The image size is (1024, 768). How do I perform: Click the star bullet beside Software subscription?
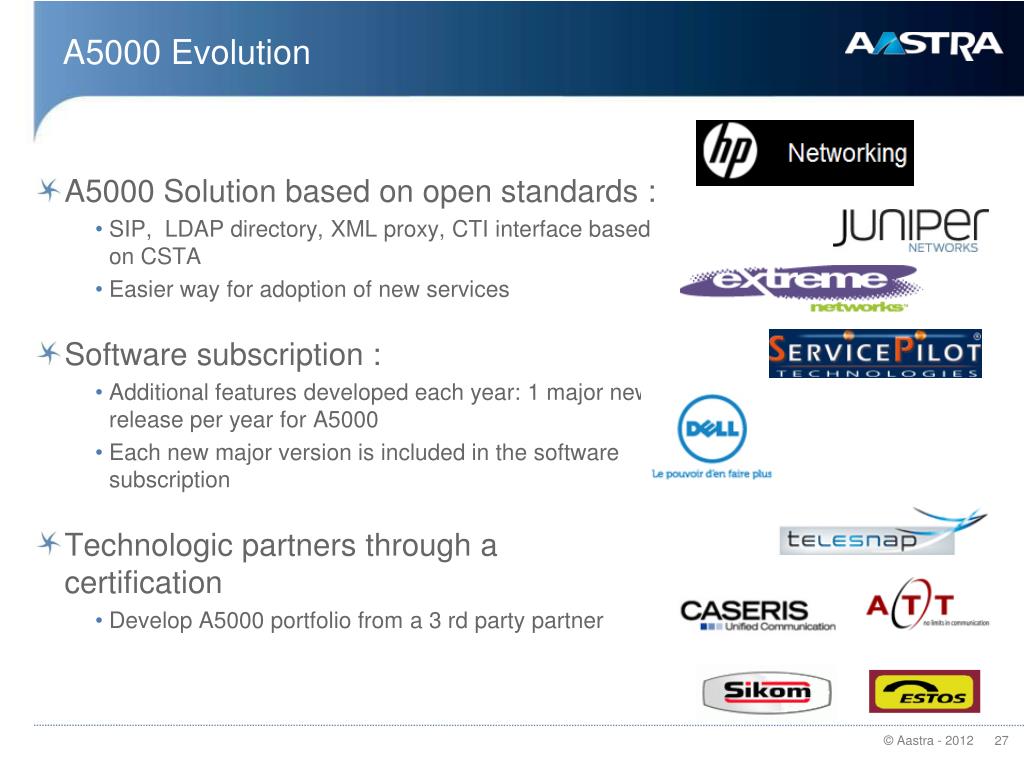pyautogui.click(x=49, y=353)
